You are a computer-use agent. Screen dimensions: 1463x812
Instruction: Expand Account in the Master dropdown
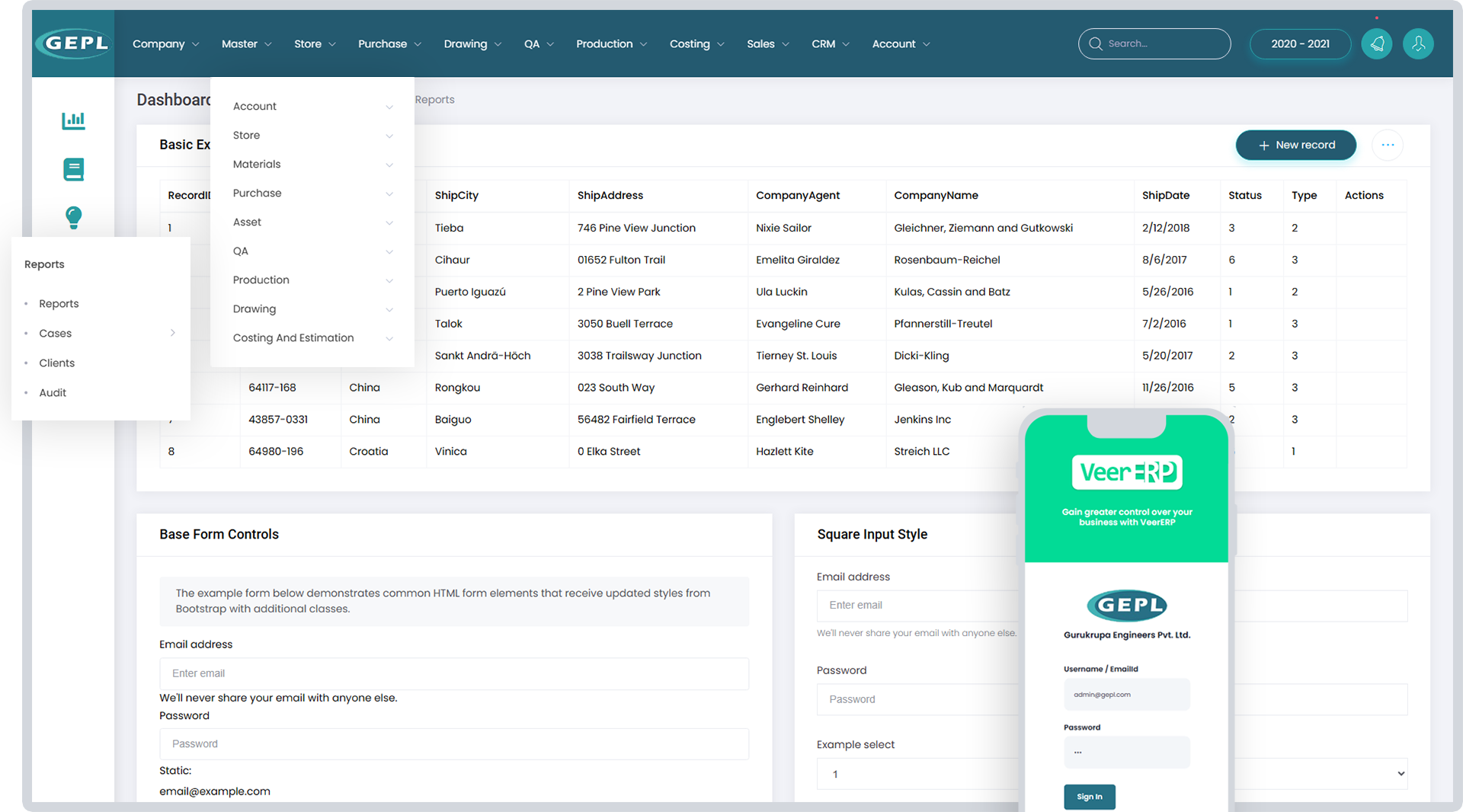(x=312, y=106)
